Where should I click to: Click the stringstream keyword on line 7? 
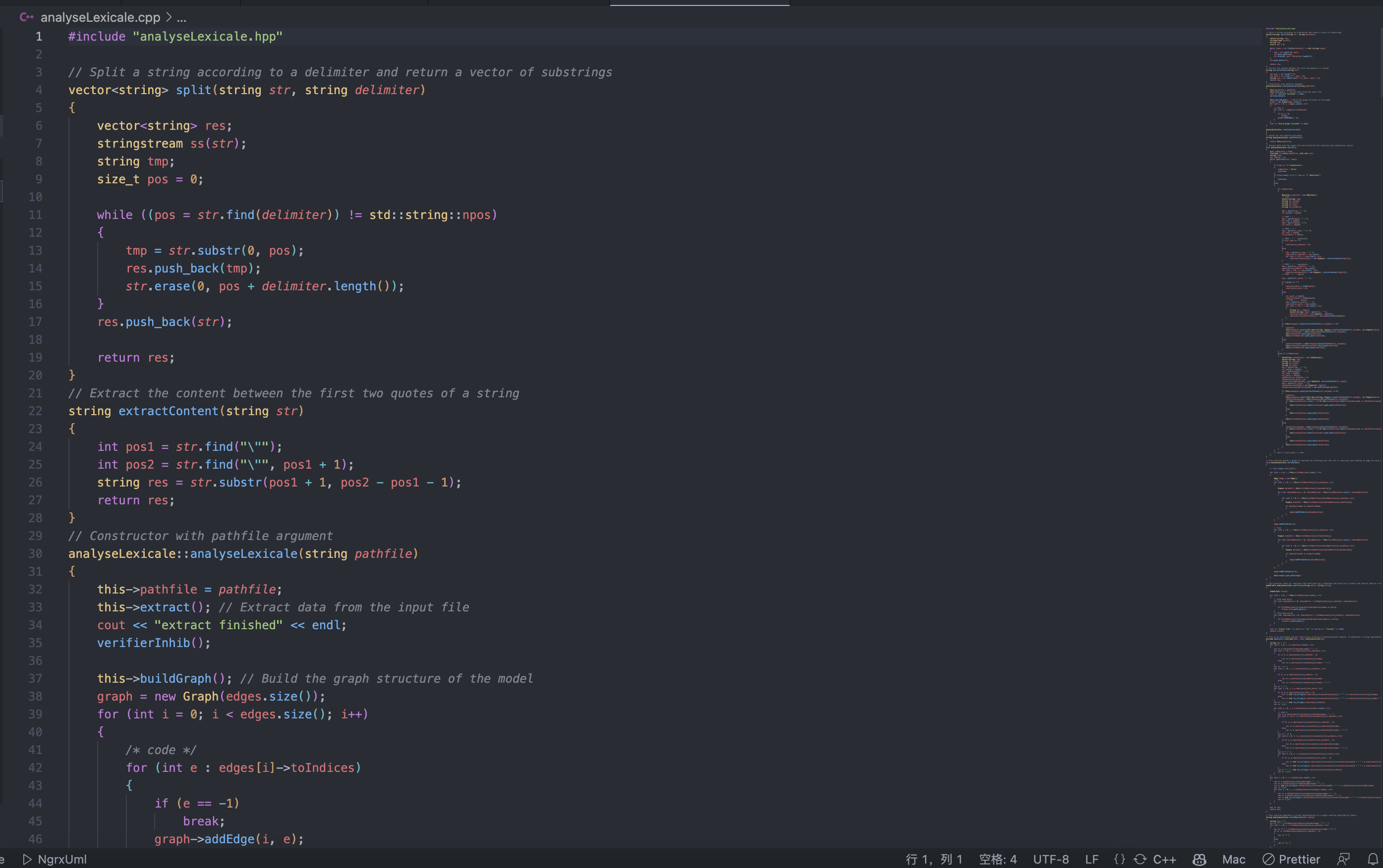pos(140,144)
